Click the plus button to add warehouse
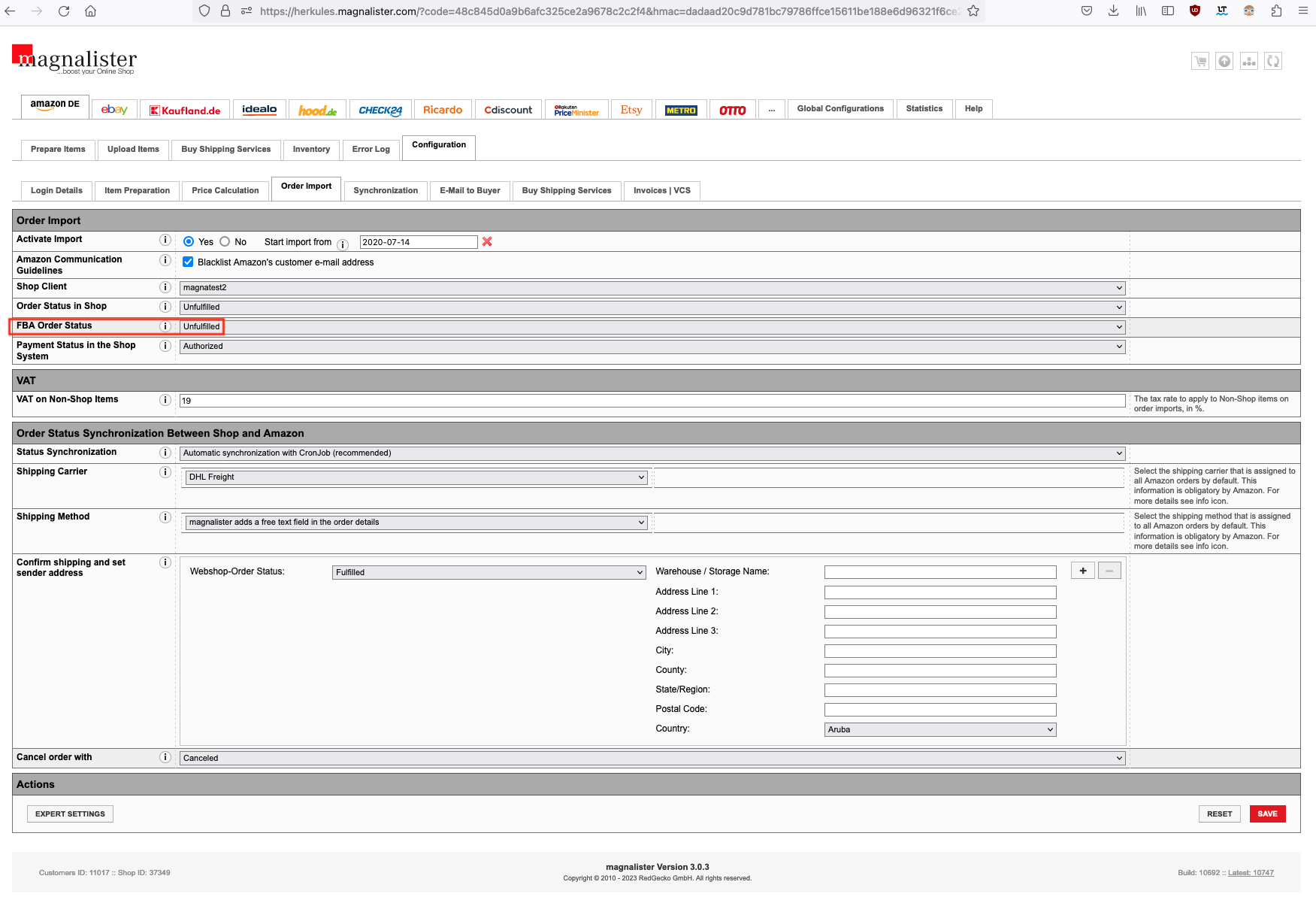1316x912 pixels. [1082, 571]
